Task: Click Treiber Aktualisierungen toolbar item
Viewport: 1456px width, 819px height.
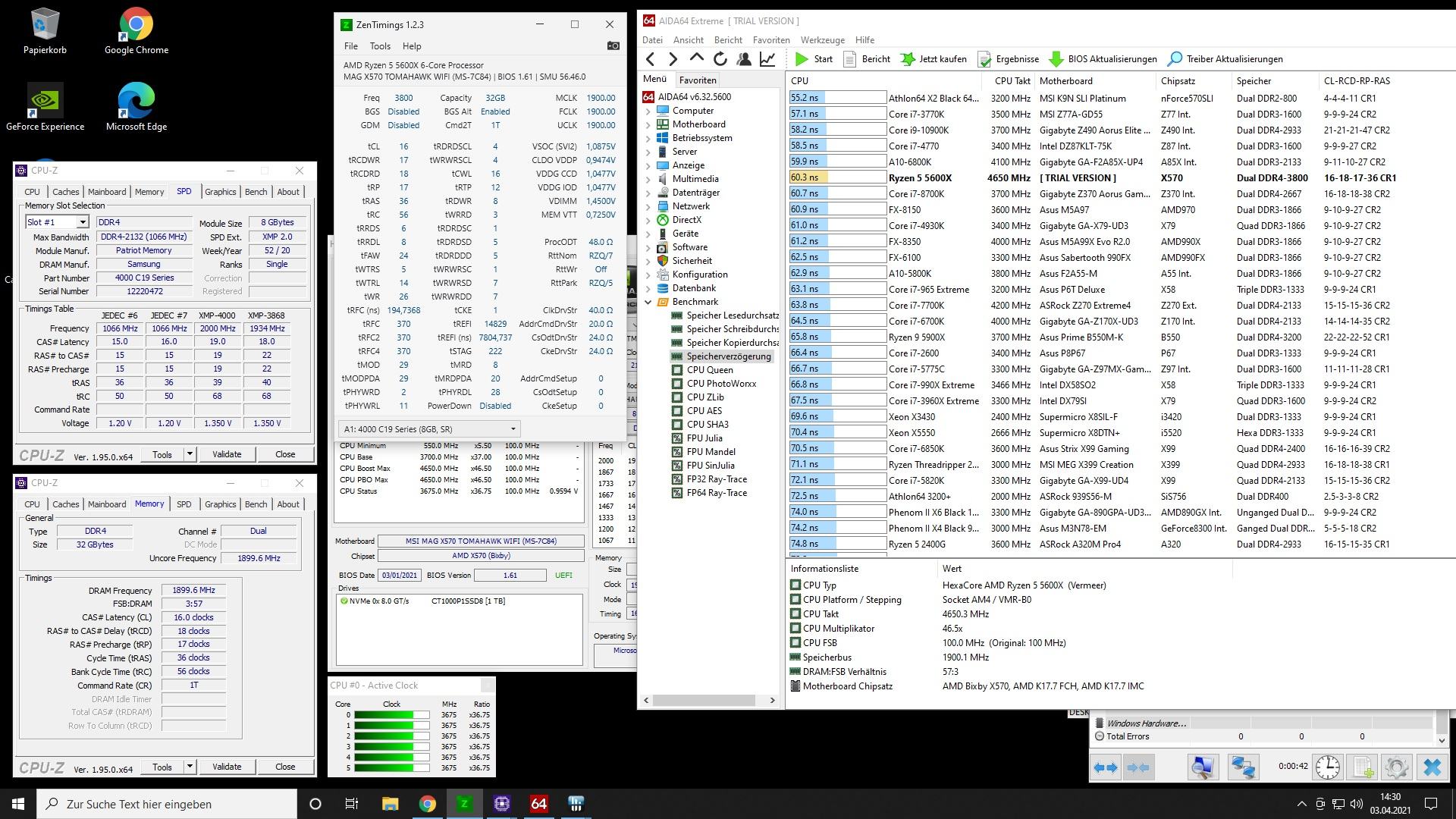Action: click(1225, 59)
